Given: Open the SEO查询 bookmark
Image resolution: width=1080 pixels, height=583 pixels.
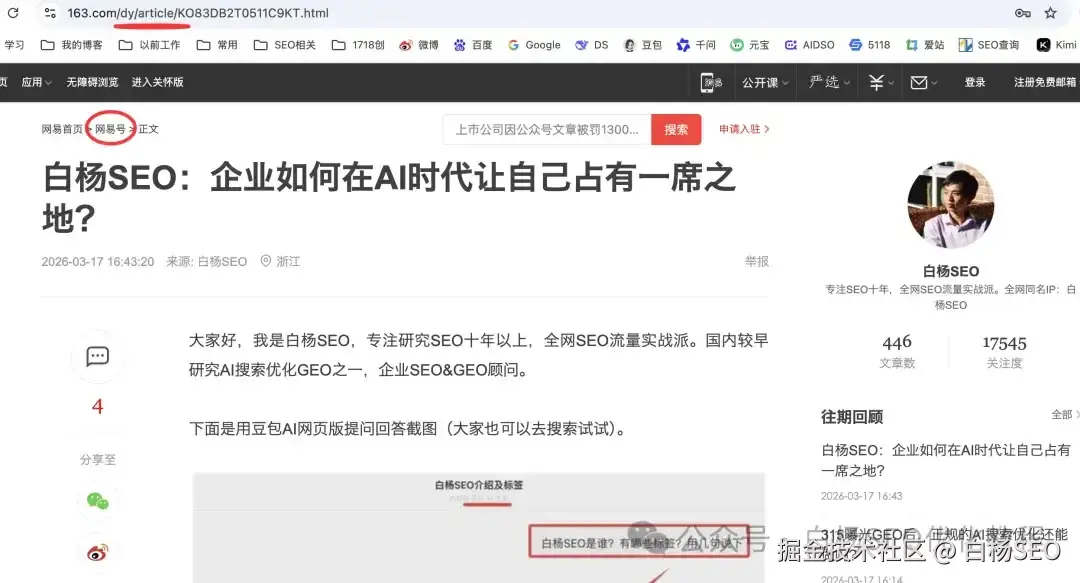Looking at the screenshot, I should point(988,45).
